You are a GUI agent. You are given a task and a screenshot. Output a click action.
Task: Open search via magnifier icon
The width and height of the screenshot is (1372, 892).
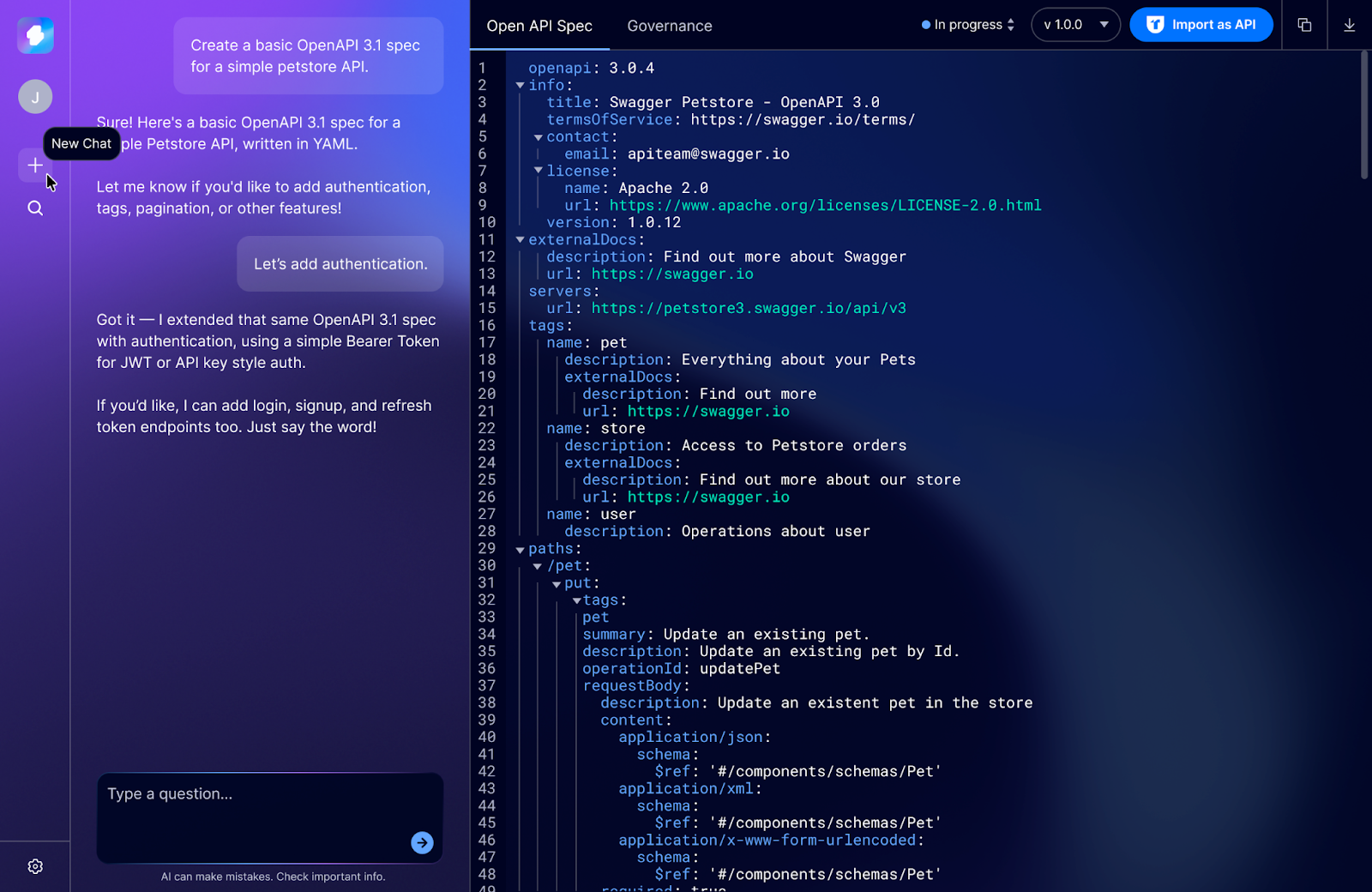tap(35, 208)
